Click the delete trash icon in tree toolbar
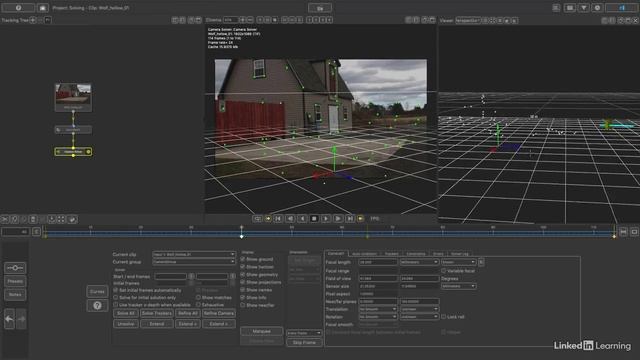Screen dimensions: 640x360 point(33,220)
